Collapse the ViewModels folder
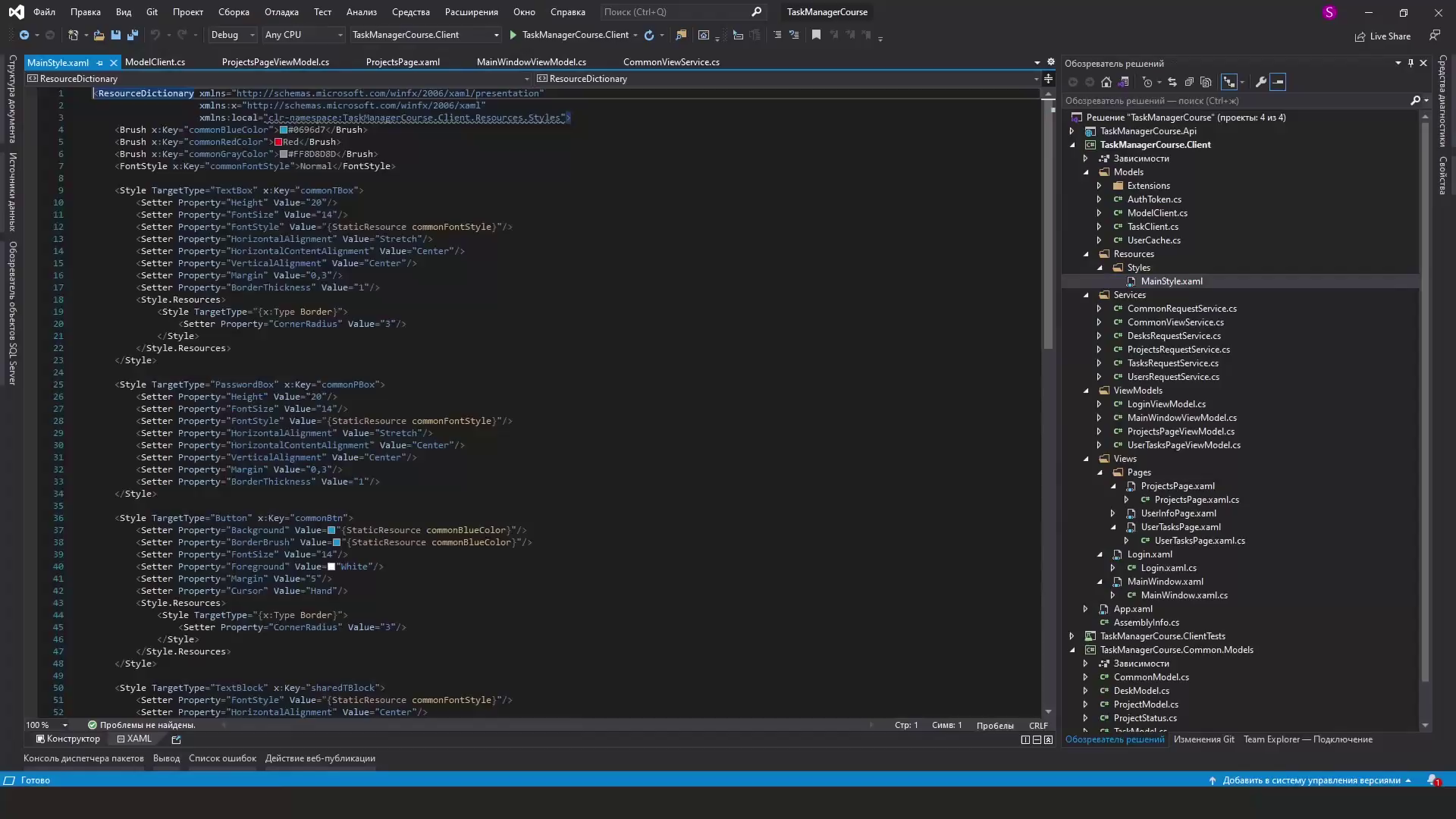The image size is (1456, 819). [1086, 391]
